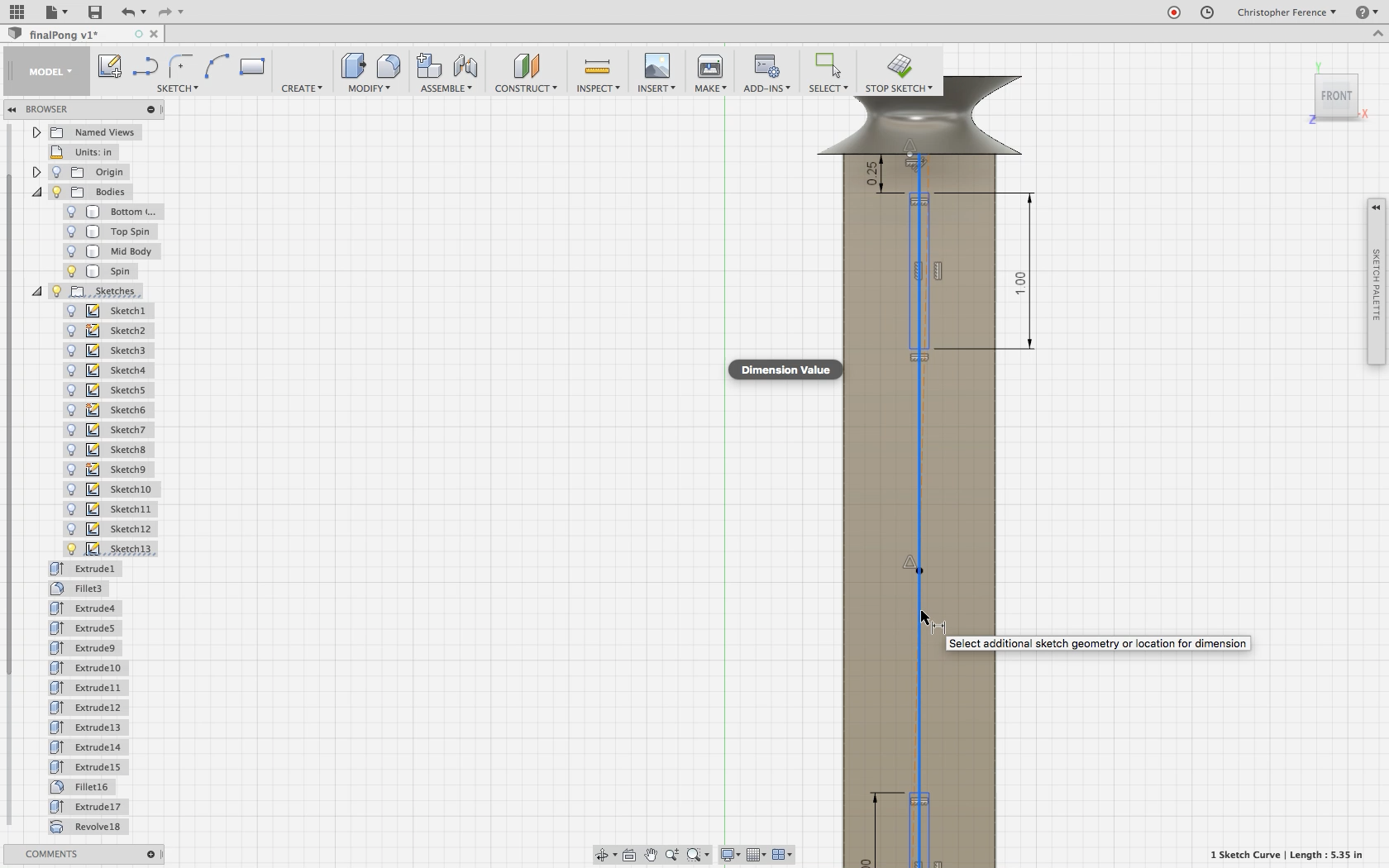The image size is (1389, 868).
Task: Select the Create Sketch tool icon
Action: [110, 66]
